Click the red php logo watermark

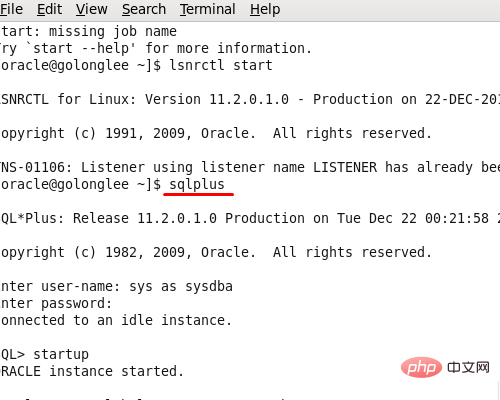(x=421, y=367)
